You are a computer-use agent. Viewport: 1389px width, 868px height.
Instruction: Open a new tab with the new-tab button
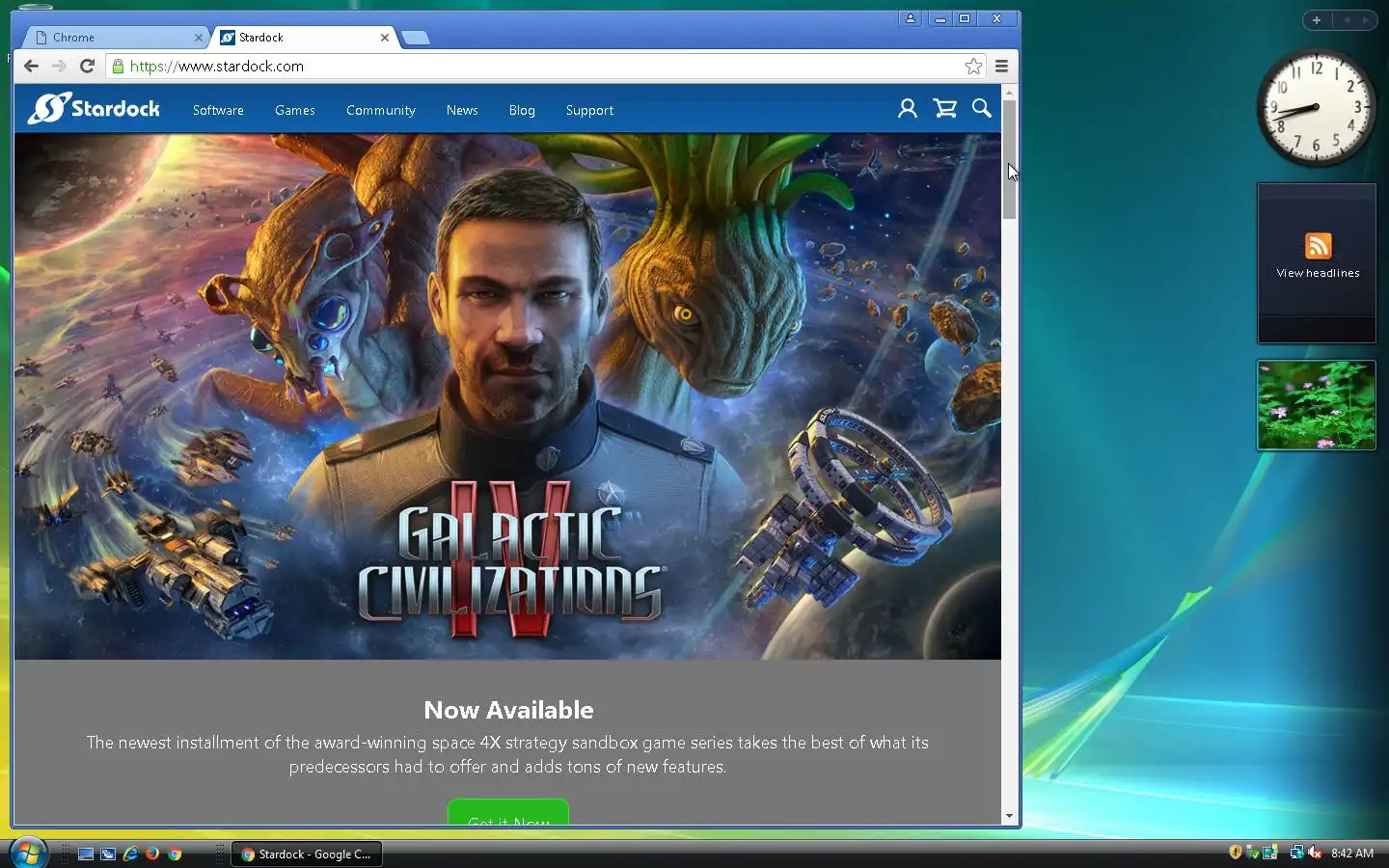415,38
